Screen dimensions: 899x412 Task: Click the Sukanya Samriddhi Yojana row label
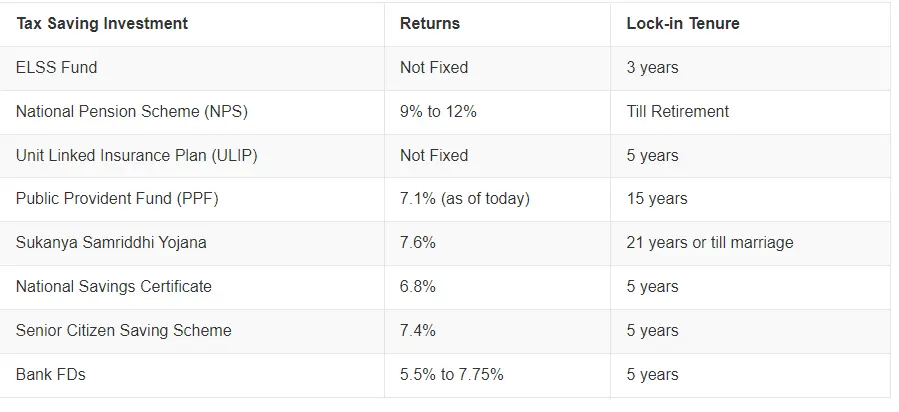coord(111,243)
